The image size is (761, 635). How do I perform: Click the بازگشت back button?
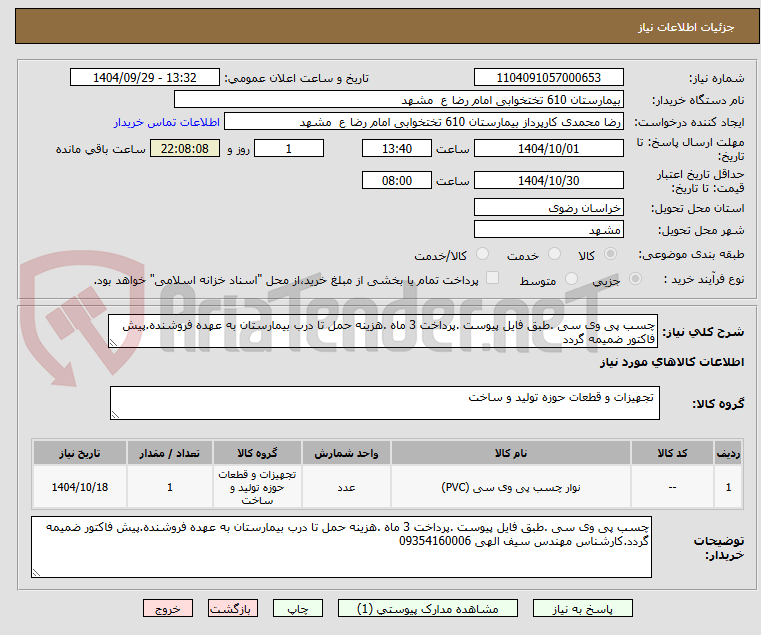coord(233,608)
